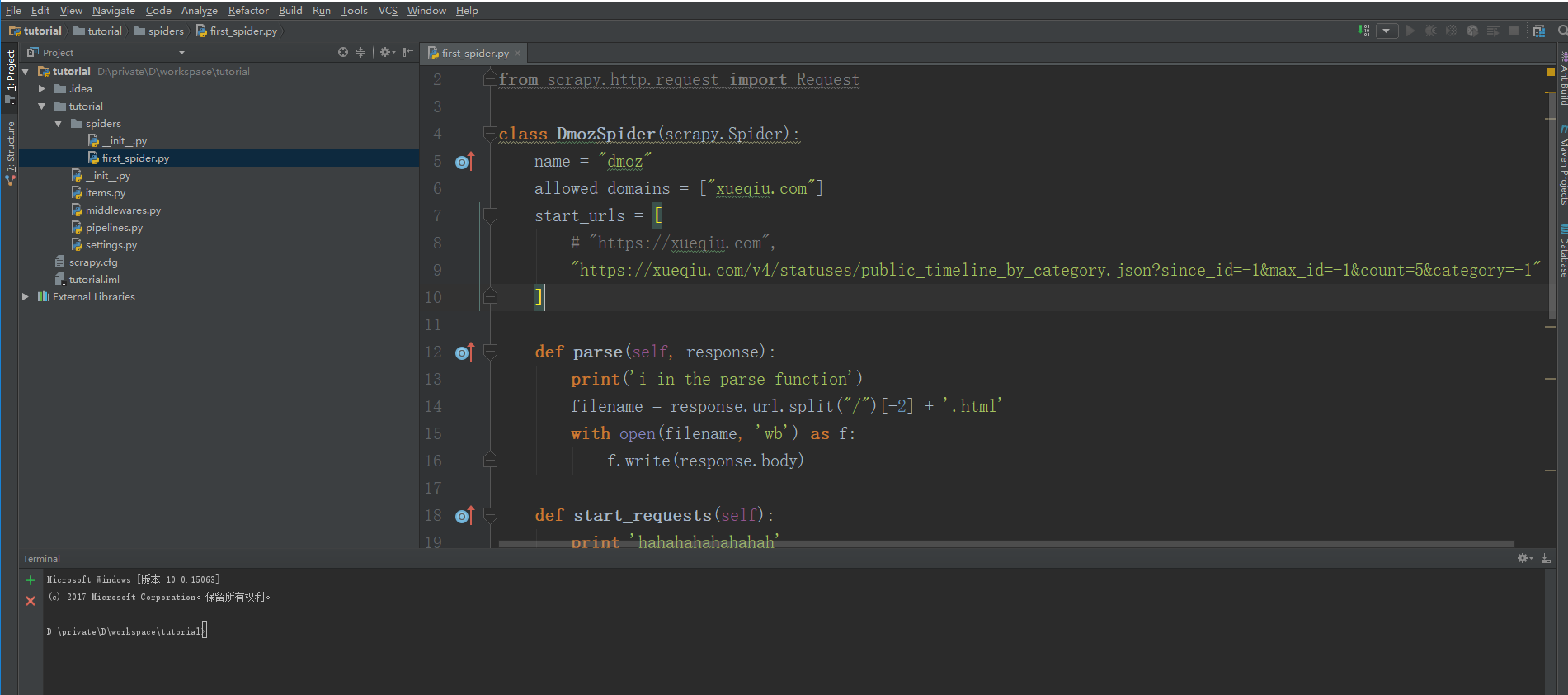
Task: Click spiders in breadcrumb bar
Action: [158, 31]
